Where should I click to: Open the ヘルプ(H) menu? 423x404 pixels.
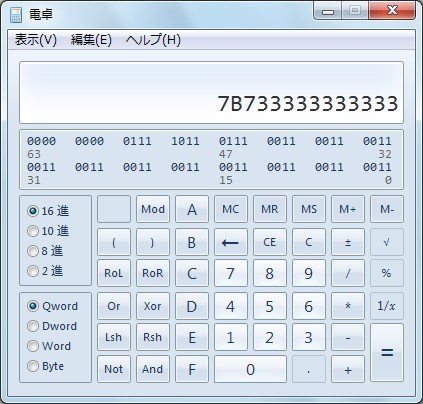tap(153, 40)
